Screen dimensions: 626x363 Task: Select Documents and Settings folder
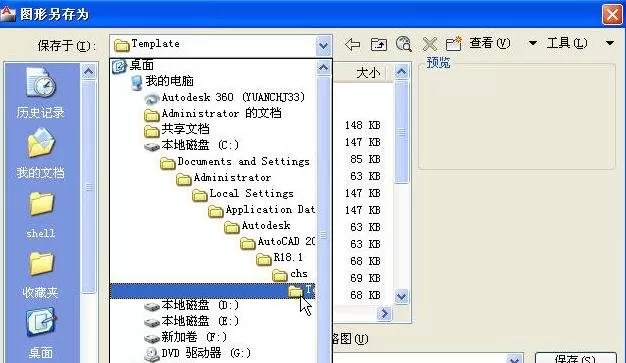235,162
